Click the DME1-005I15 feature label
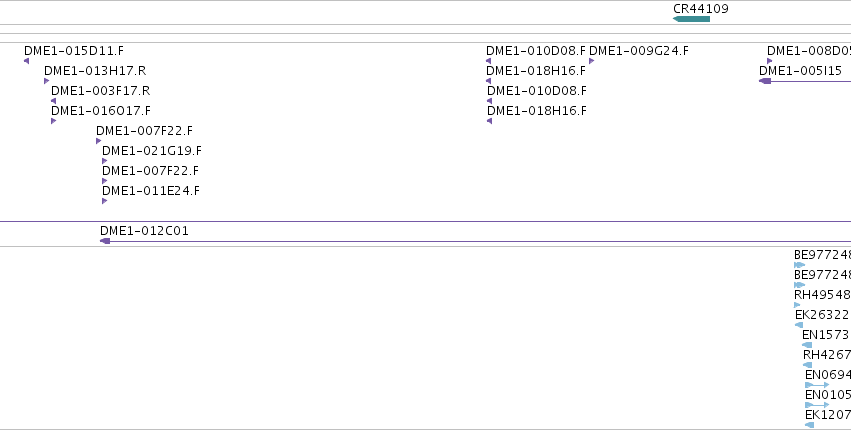Screen dimensions: 851x430 tap(801, 71)
